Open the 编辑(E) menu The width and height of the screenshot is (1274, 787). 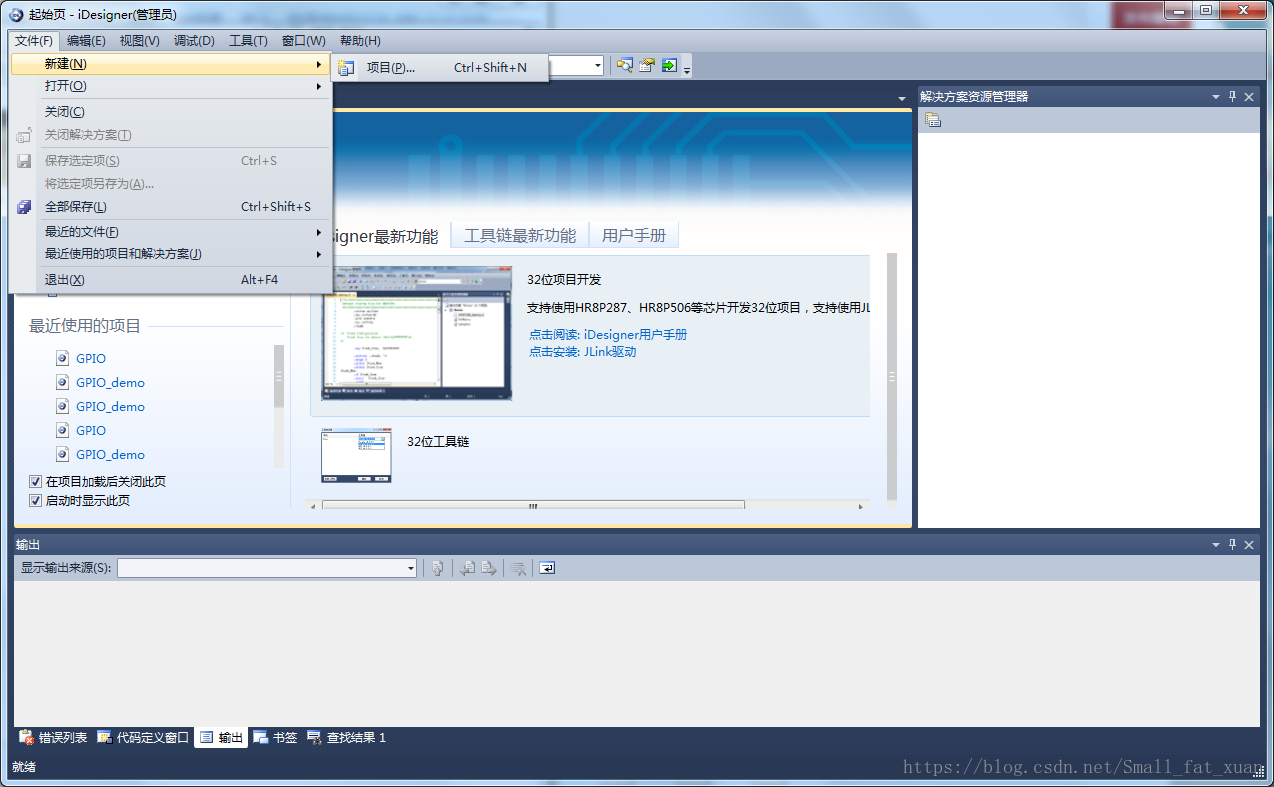coord(86,41)
